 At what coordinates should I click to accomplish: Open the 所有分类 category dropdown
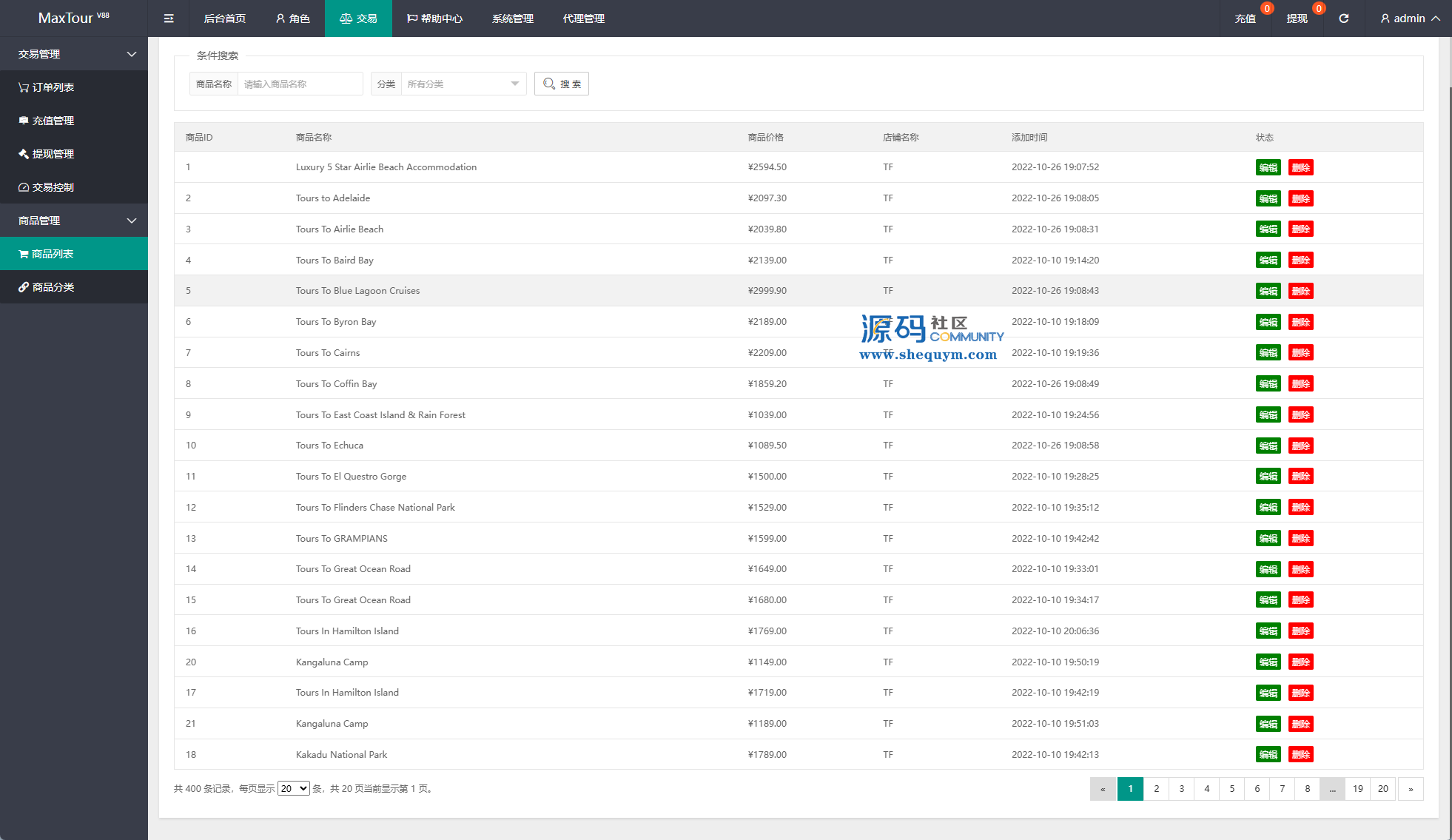[x=463, y=84]
